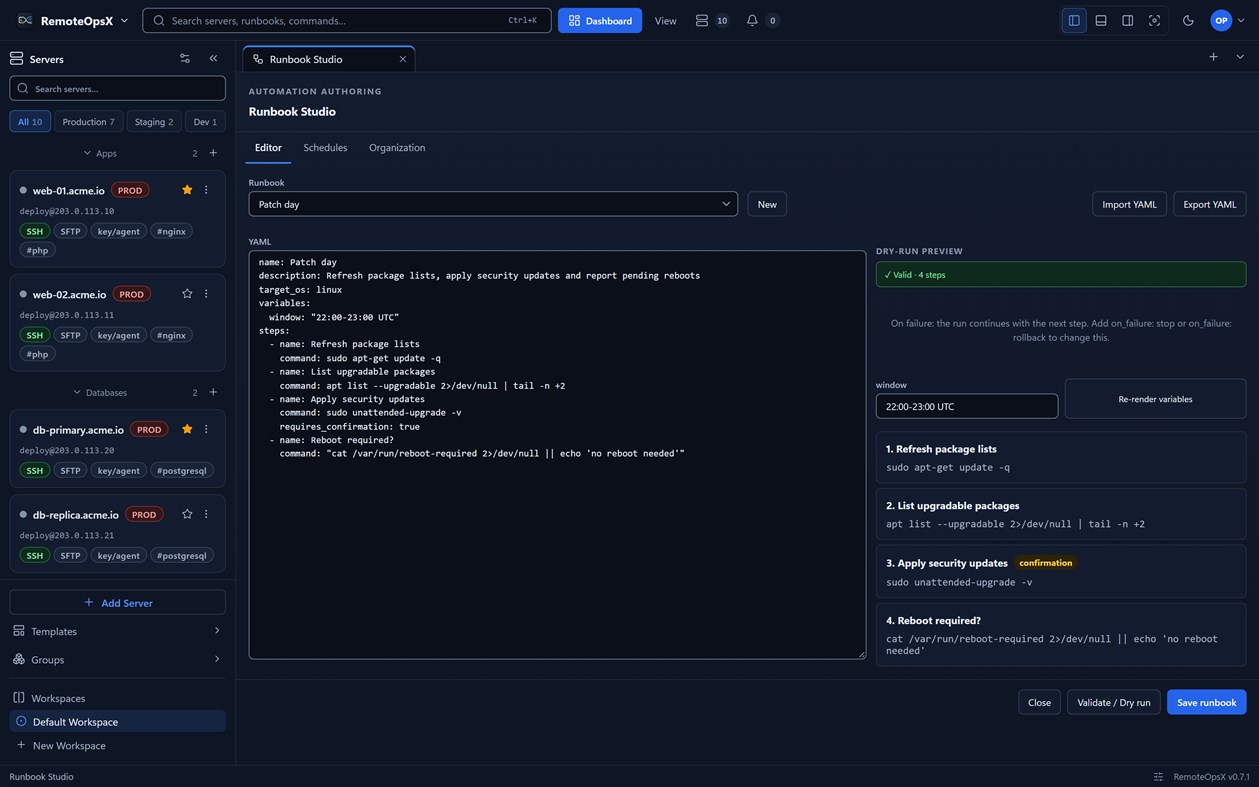This screenshot has height=787, width=1259.
Task: Open the Patch day runbook dropdown
Action: [493, 204]
